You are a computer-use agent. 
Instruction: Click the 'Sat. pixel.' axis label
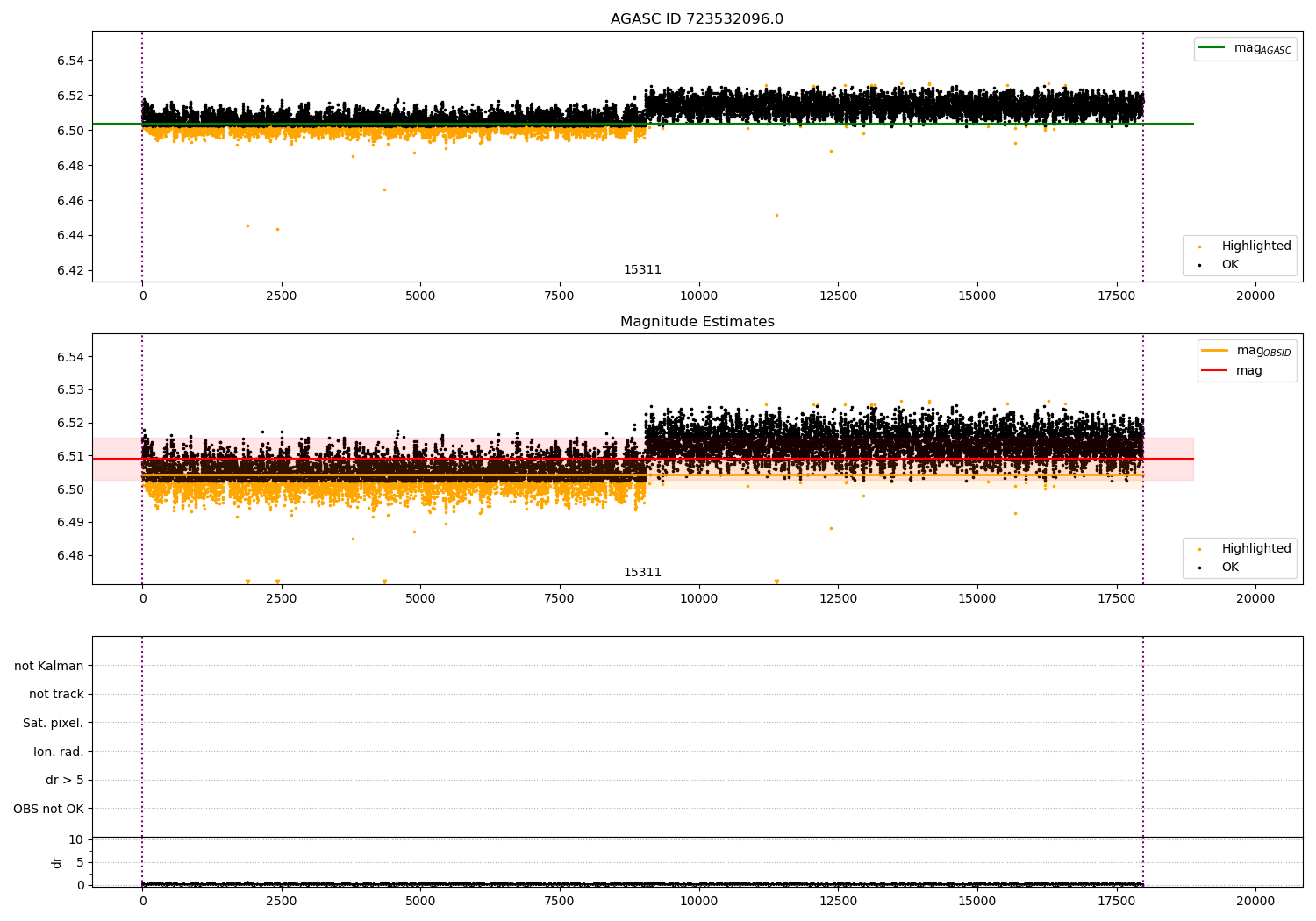click(x=54, y=723)
